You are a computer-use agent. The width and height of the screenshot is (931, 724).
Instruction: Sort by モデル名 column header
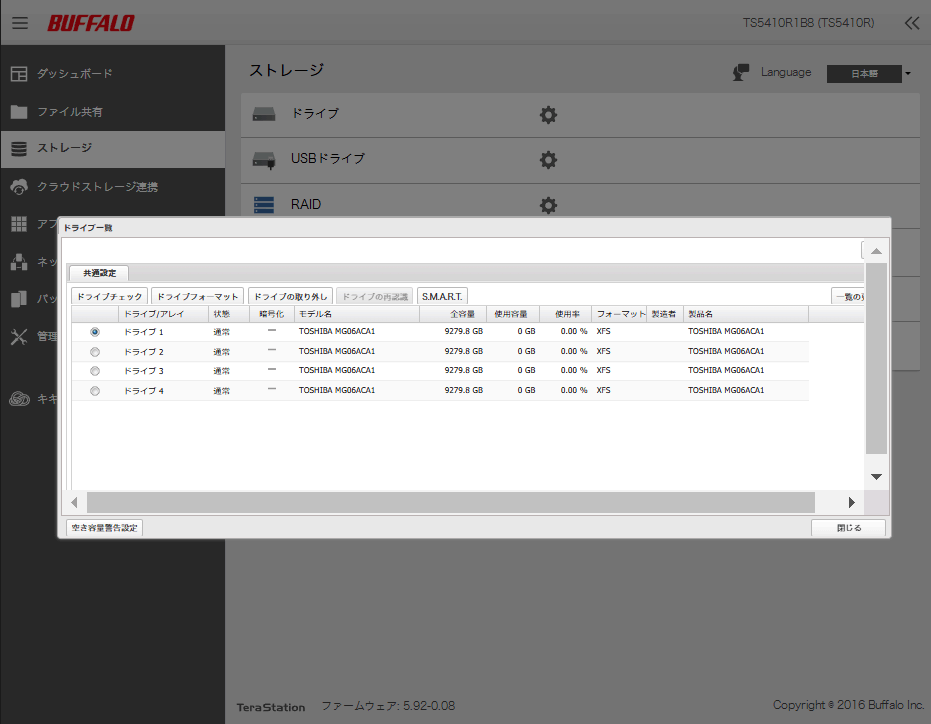357,314
